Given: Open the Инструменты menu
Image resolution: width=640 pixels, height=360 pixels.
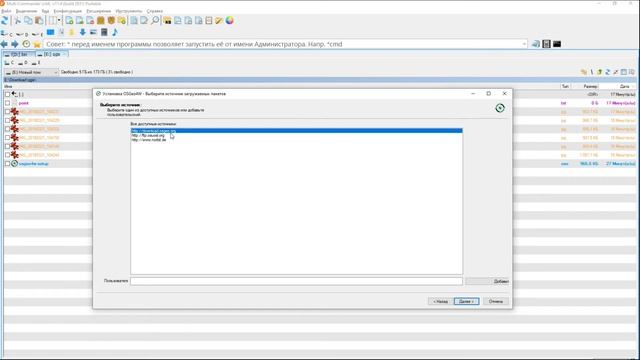Looking at the screenshot, I should pyautogui.click(x=129, y=11).
